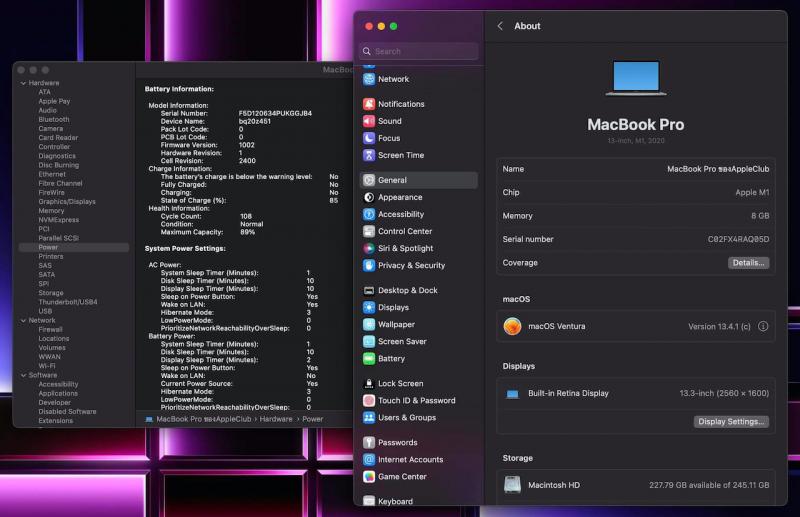Image resolution: width=800 pixels, height=517 pixels.
Task: Click Built-in Retina Display row
Action: coord(636,393)
